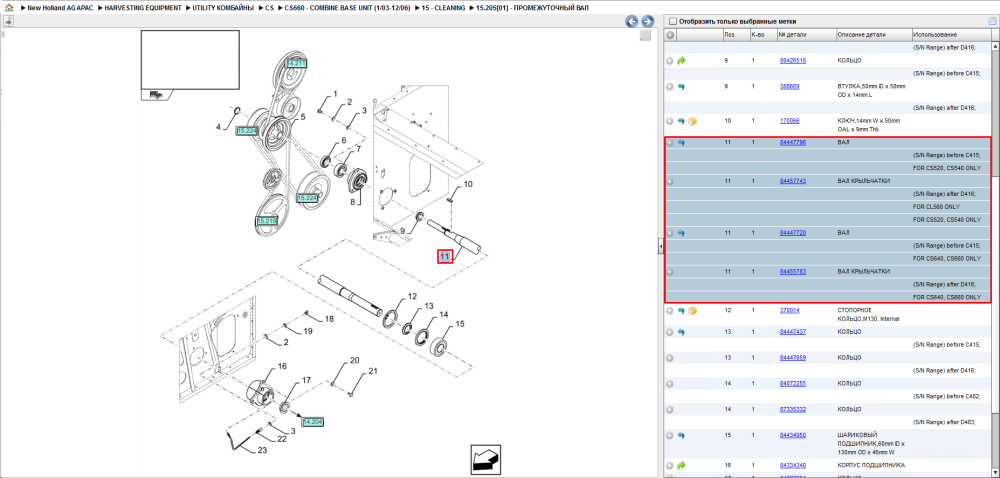Click 'КОРПУС ПОДШИПНИКА' description text
The image size is (1000, 478).
click(x=871, y=465)
